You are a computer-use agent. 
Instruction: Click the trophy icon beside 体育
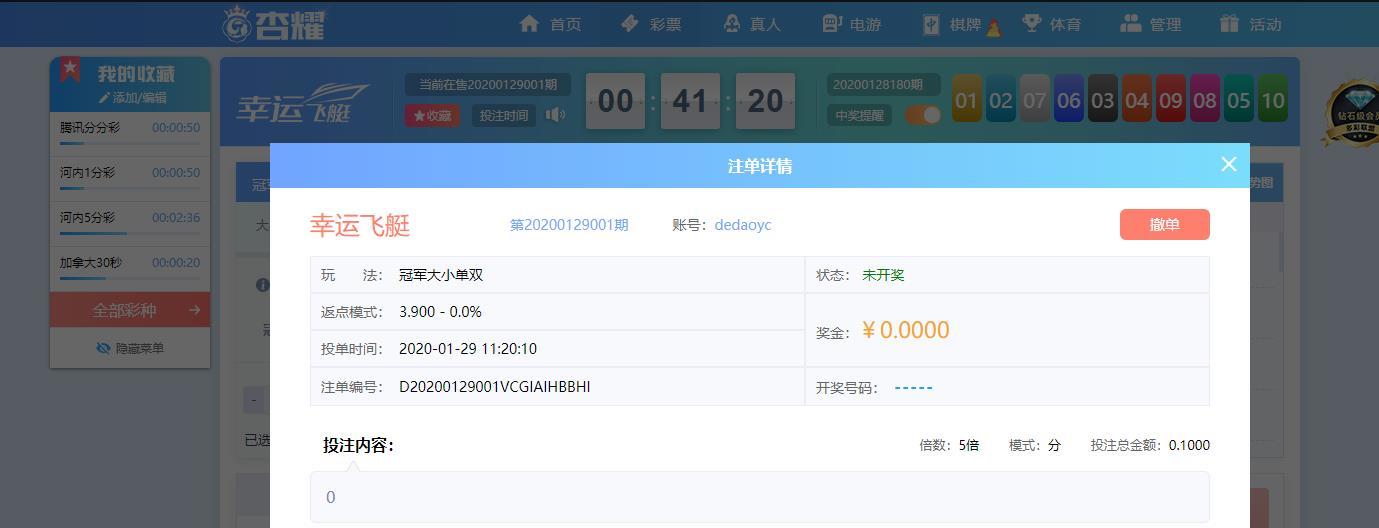pyautogui.click(x=1031, y=23)
